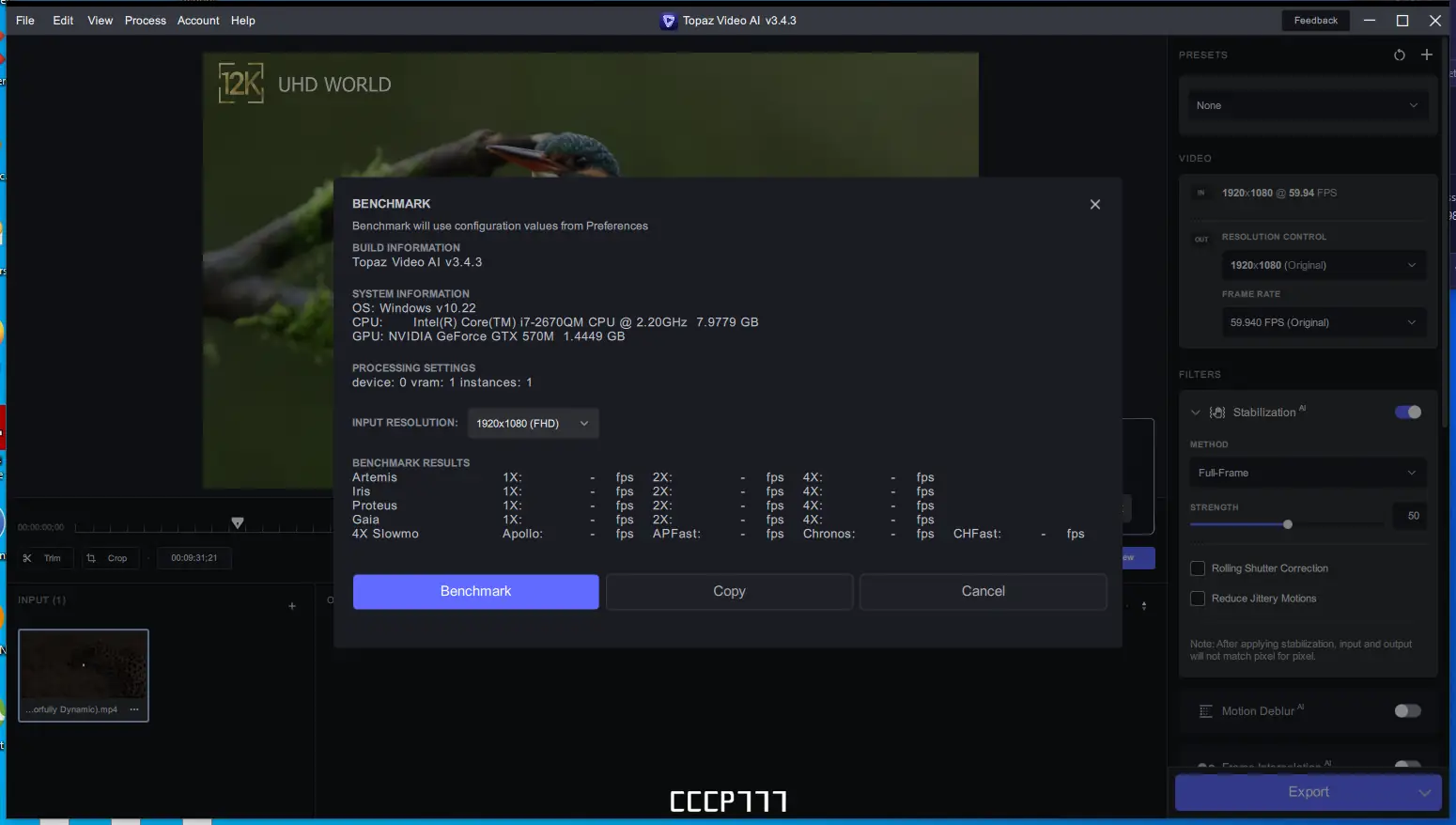Click the timeline playhead marker
Viewport: 1456px width, 825px height.
238,522
